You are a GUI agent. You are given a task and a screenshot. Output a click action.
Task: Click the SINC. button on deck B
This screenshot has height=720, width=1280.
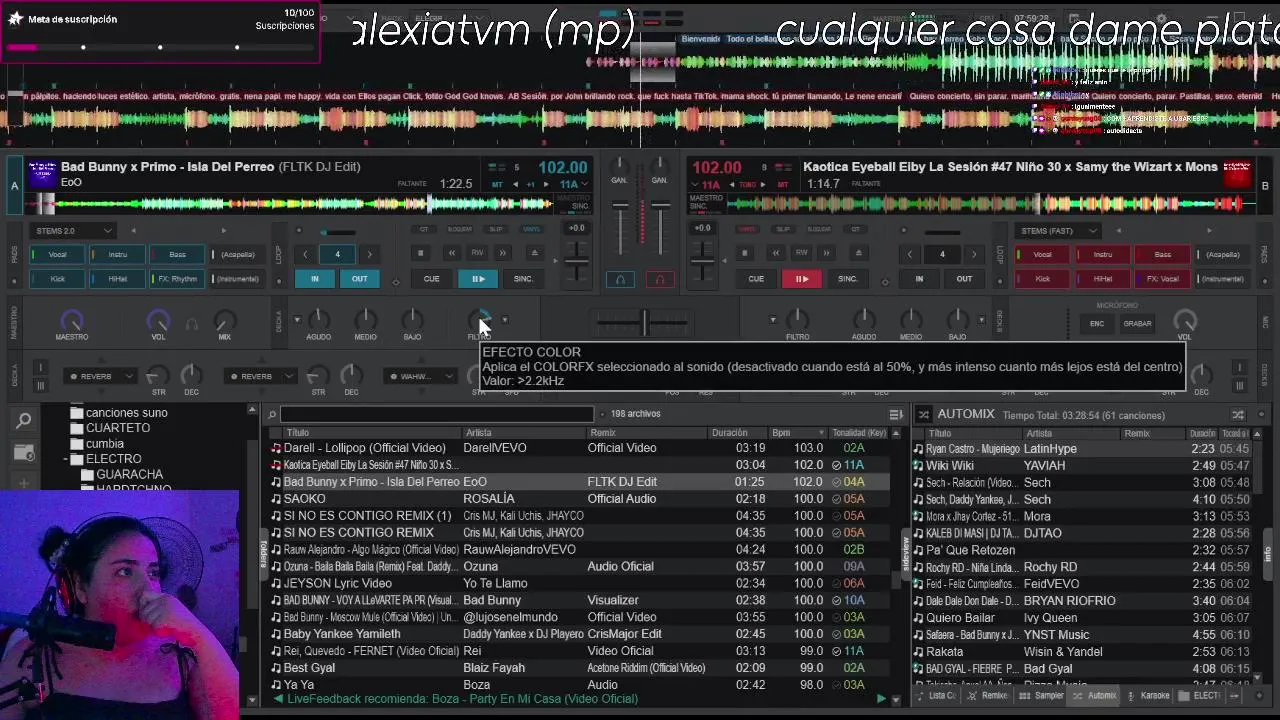point(847,279)
